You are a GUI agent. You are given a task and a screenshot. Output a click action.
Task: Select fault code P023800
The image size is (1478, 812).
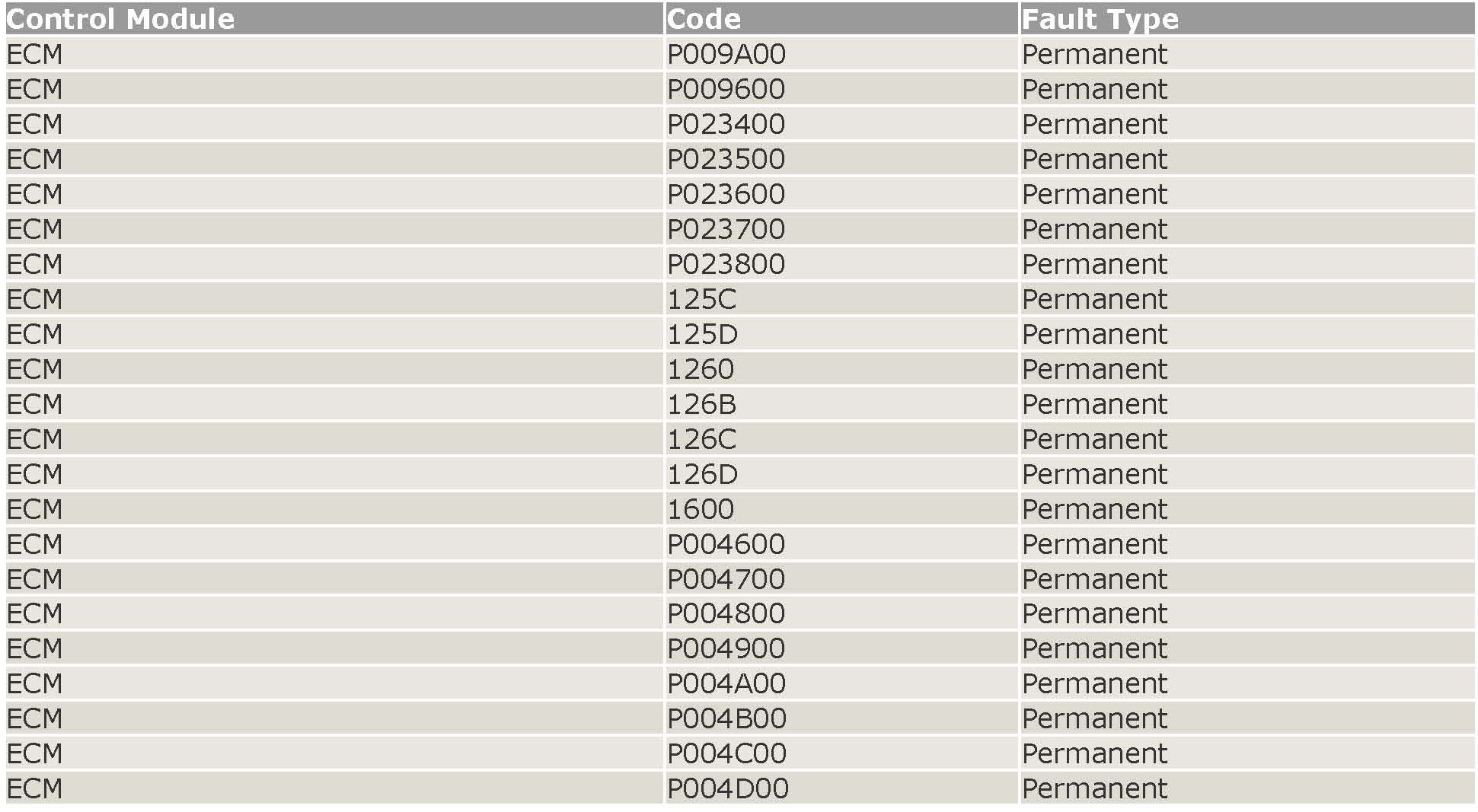726,264
